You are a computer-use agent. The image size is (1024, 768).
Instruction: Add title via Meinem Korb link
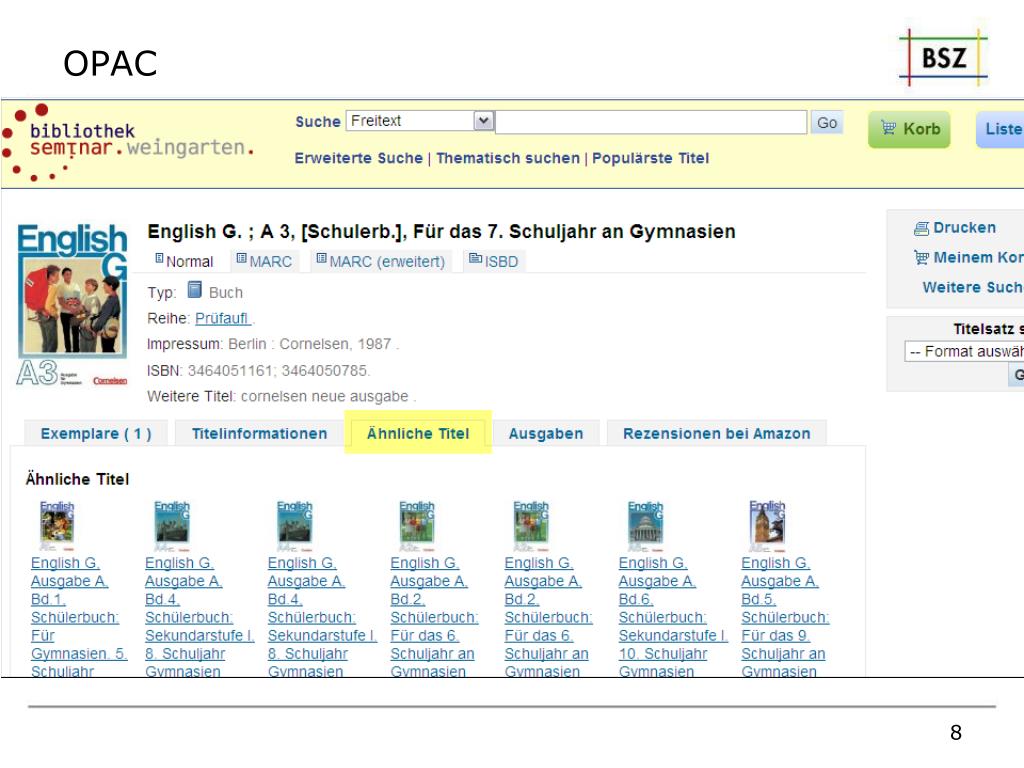point(978,257)
